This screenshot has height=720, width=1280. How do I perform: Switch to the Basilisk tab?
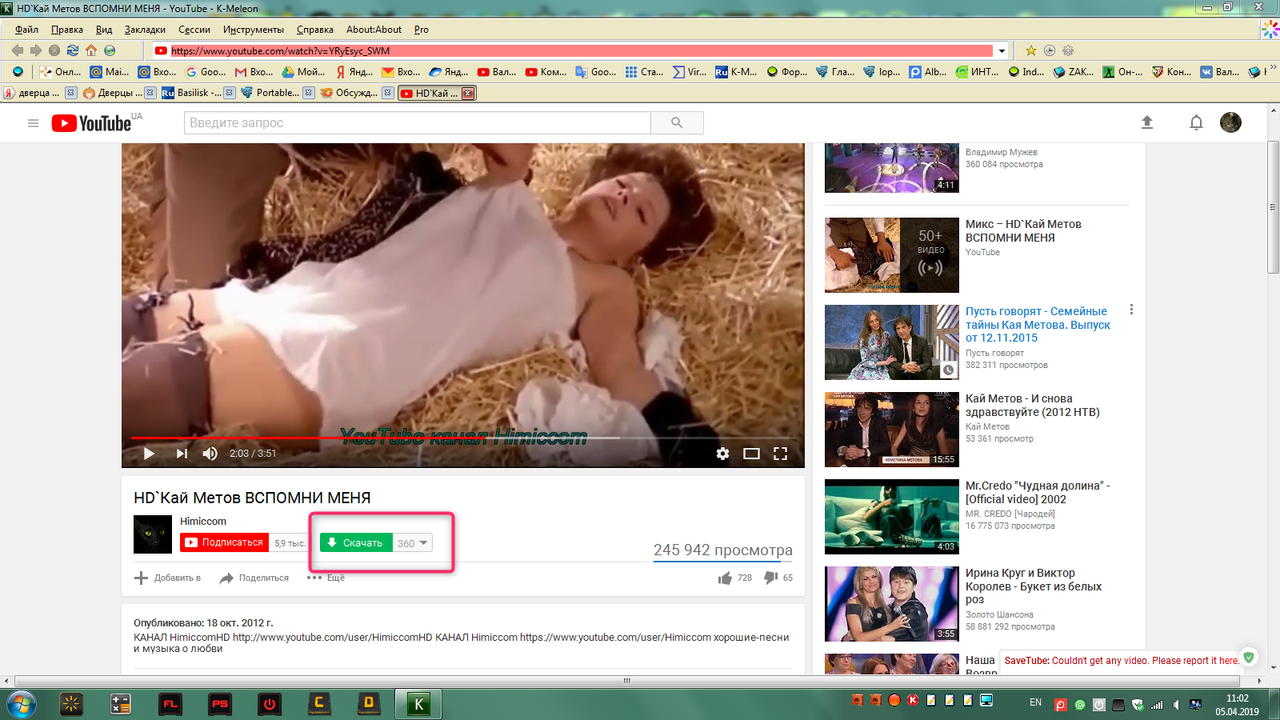199,93
